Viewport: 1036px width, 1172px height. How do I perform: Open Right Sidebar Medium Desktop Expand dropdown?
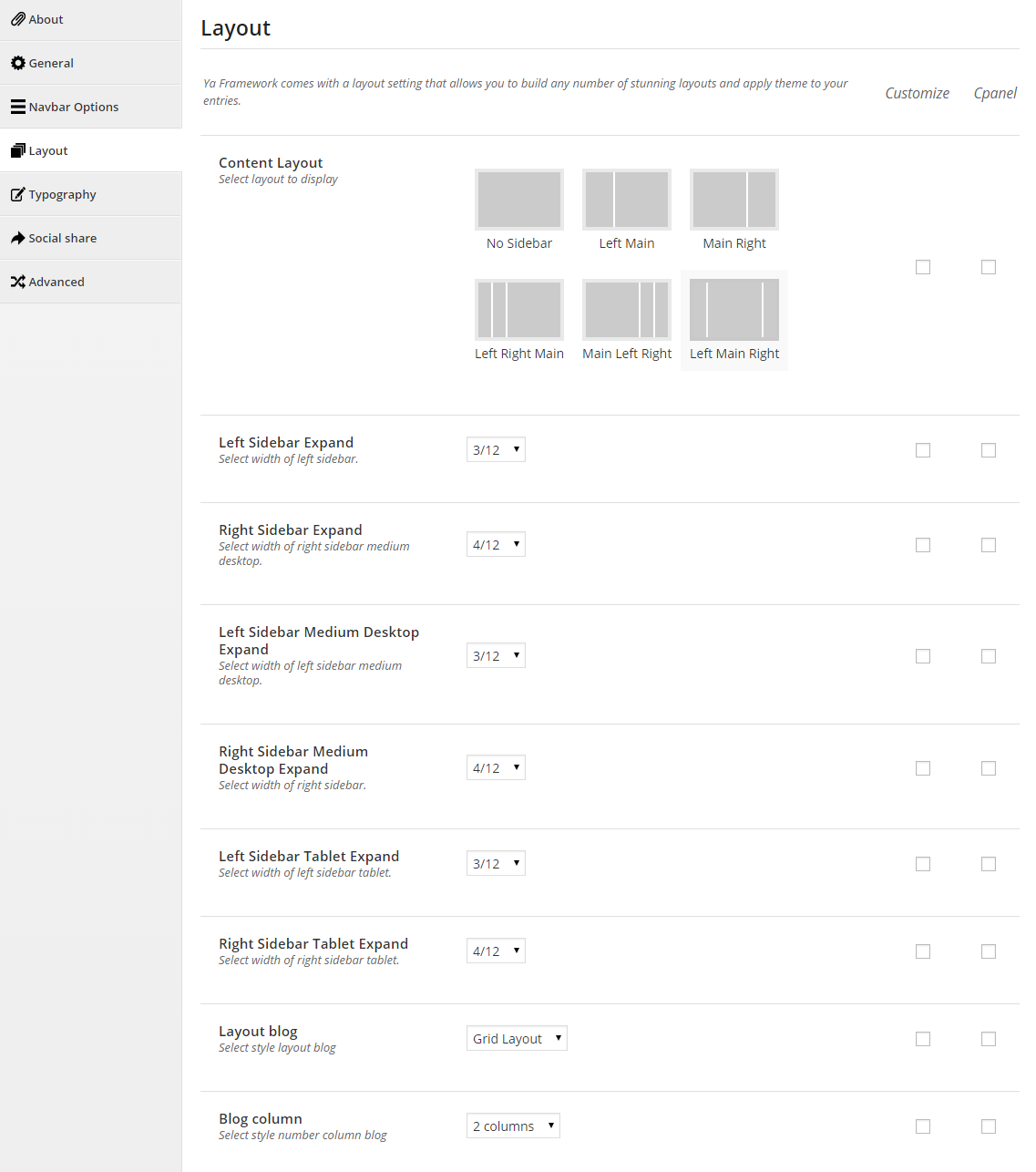coord(496,767)
